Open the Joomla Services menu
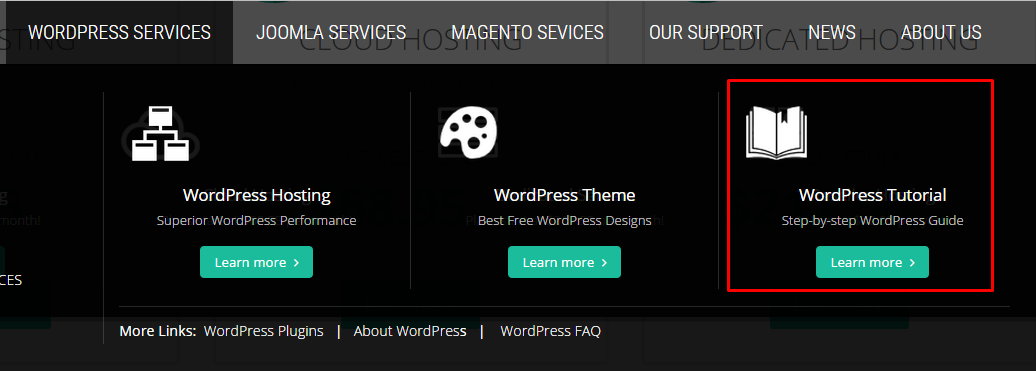 (331, 32)
